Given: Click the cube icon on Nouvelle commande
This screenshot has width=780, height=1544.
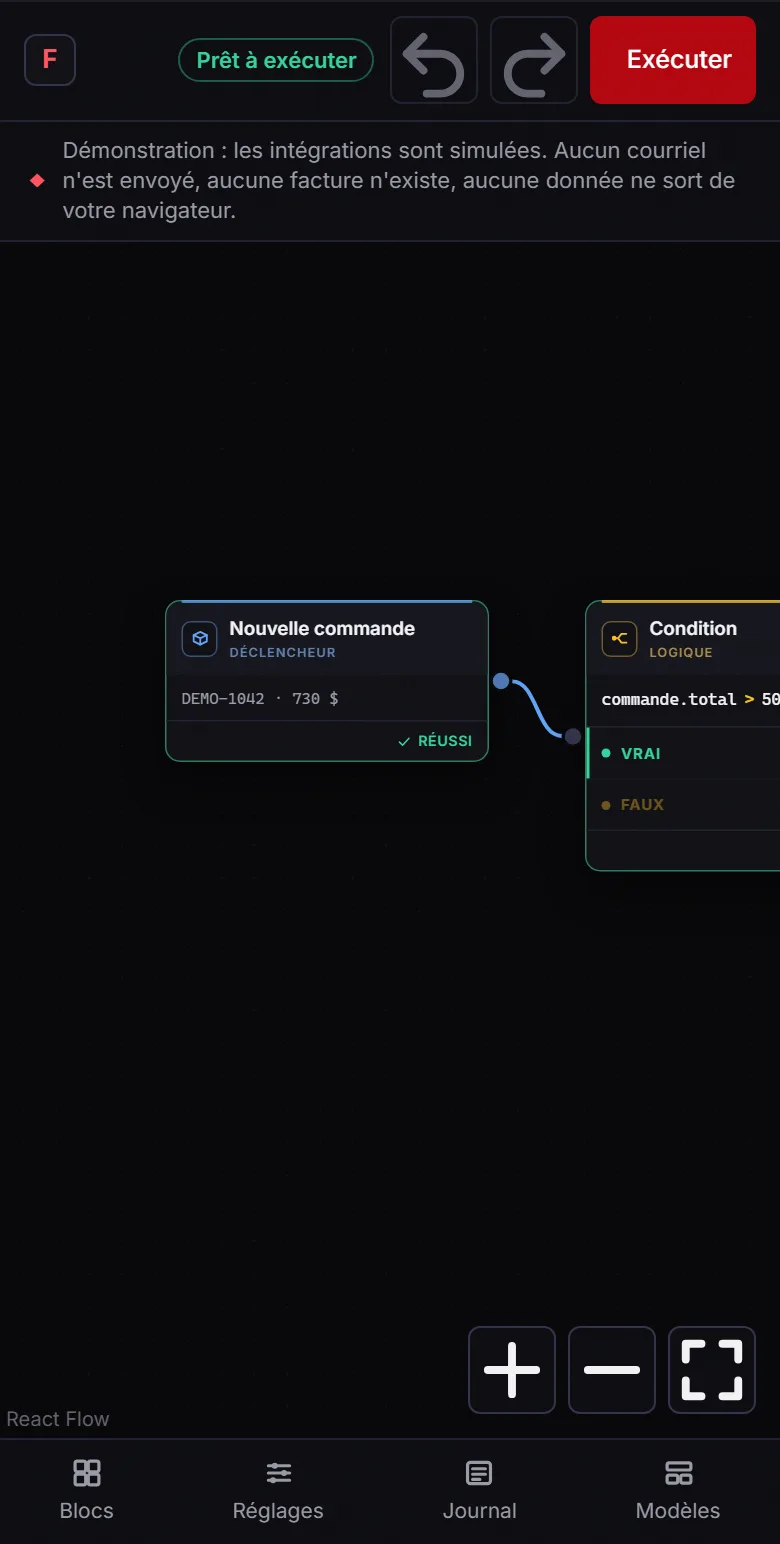Looking at the screenshot, I should click(199, 639).
